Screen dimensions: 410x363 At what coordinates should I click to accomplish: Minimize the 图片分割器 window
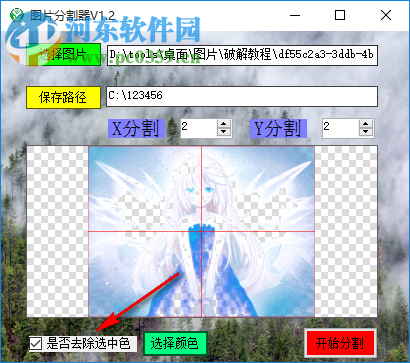295,15
